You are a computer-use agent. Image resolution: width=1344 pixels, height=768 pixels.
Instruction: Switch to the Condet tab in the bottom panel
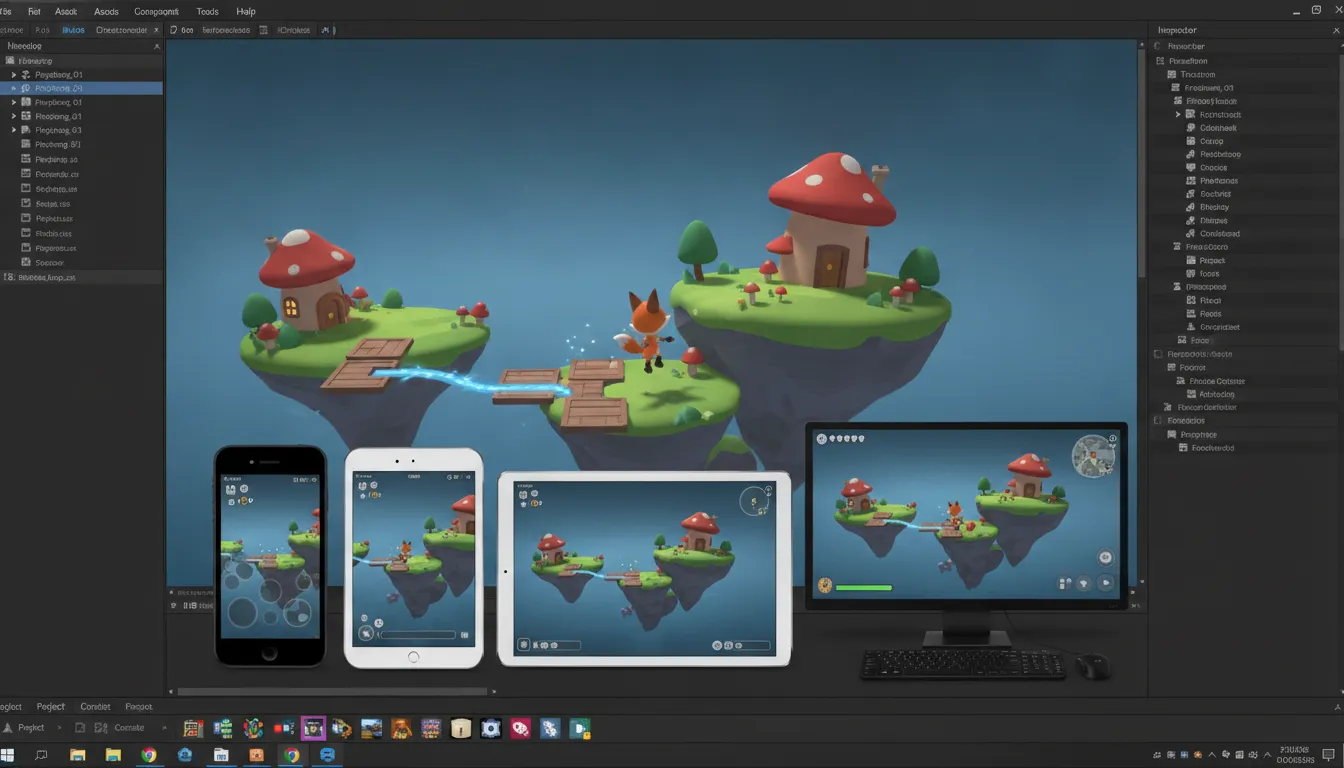[95, 706]
